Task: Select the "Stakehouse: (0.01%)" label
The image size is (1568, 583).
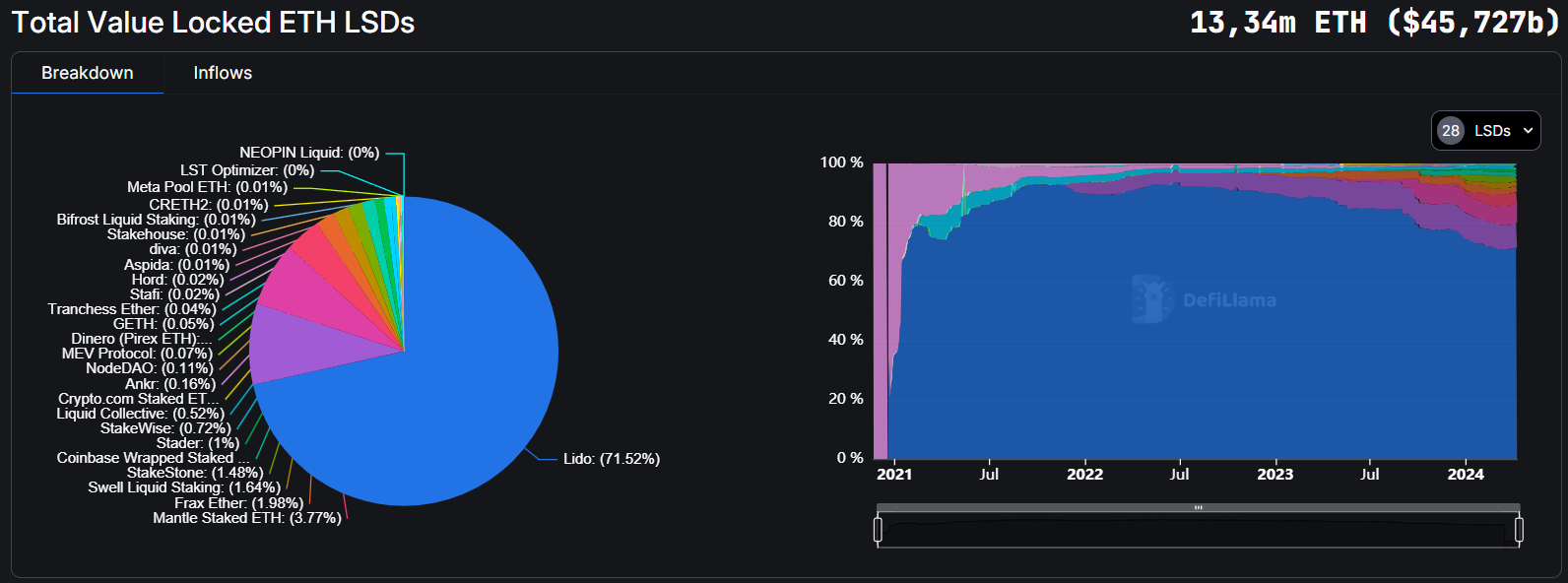Action: 176,234
